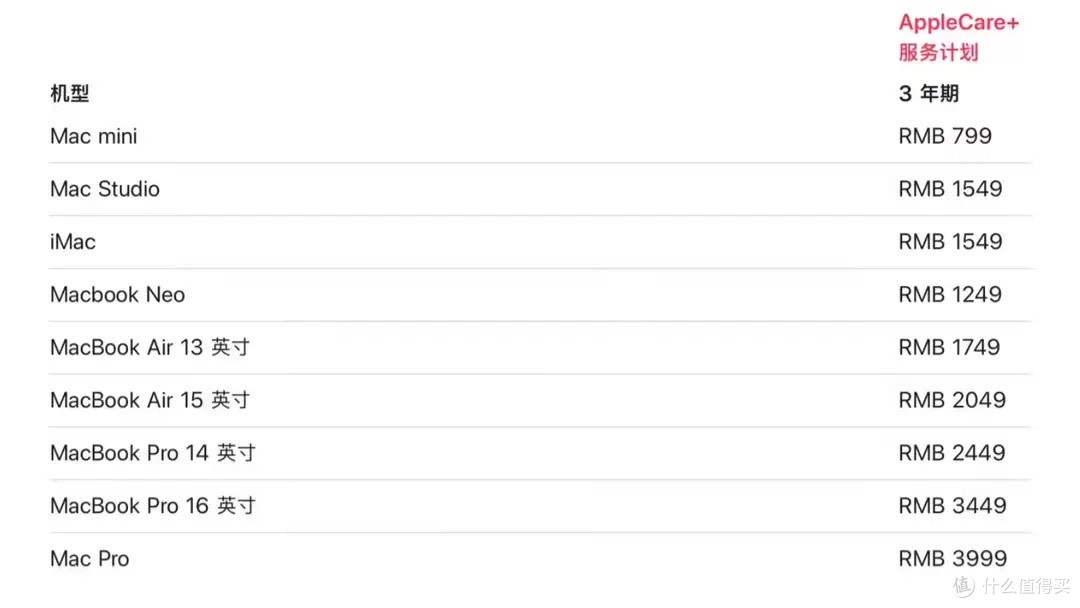Select MacBook Air 15 英寸 entry

tap(150, 400)
